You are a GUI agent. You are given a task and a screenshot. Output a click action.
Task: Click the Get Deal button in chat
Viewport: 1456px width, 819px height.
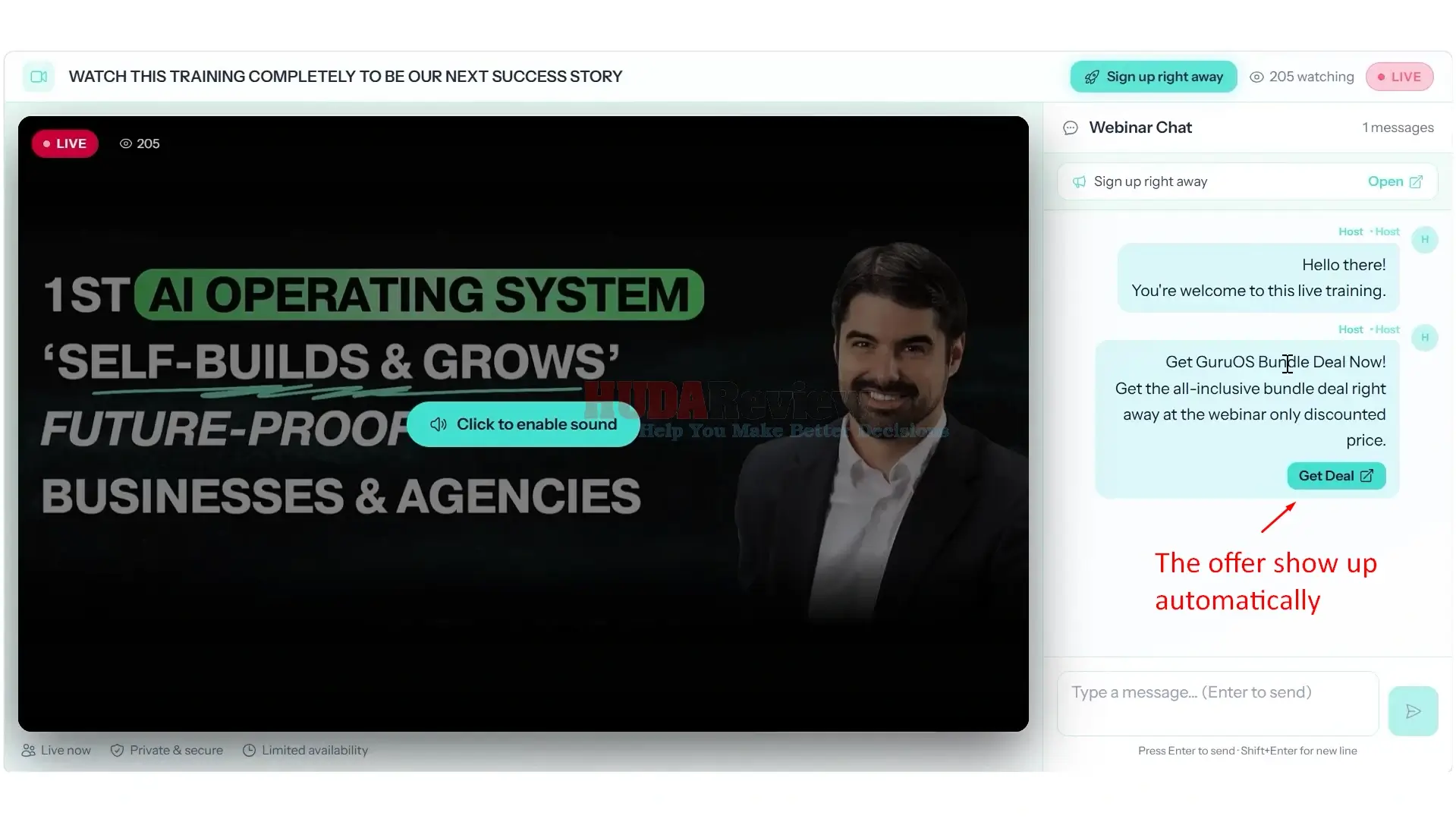click(1336, 476)
